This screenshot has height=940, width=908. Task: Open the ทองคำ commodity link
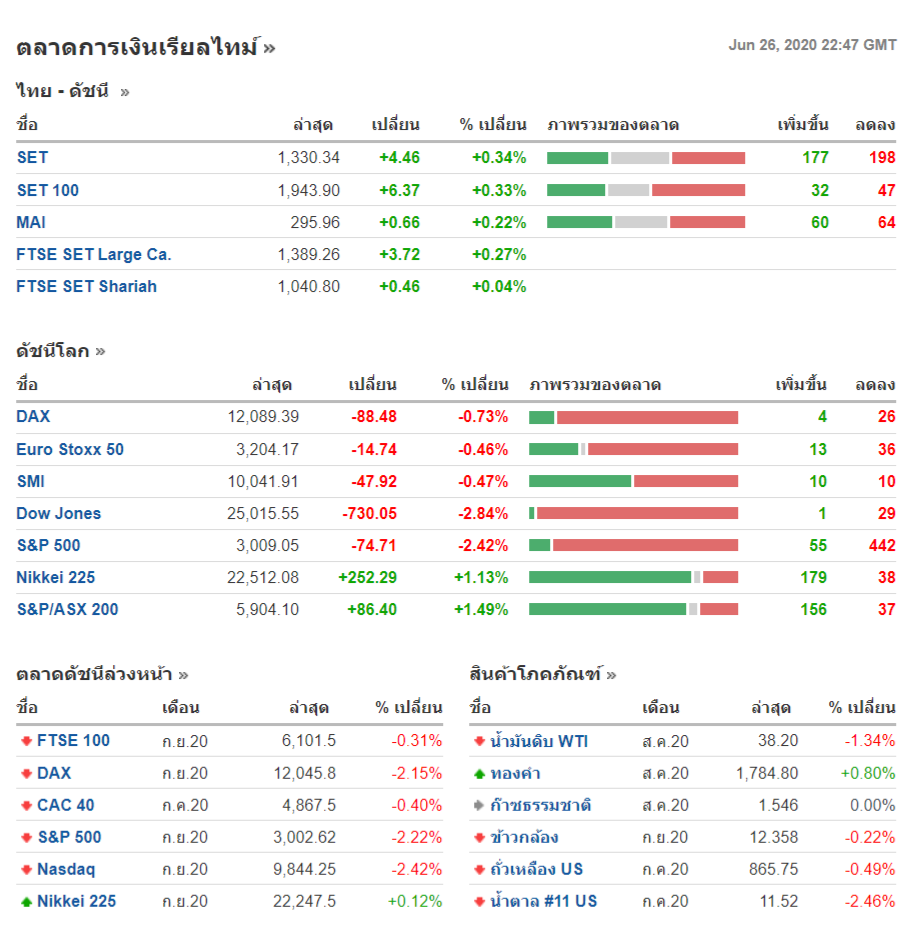515,773
